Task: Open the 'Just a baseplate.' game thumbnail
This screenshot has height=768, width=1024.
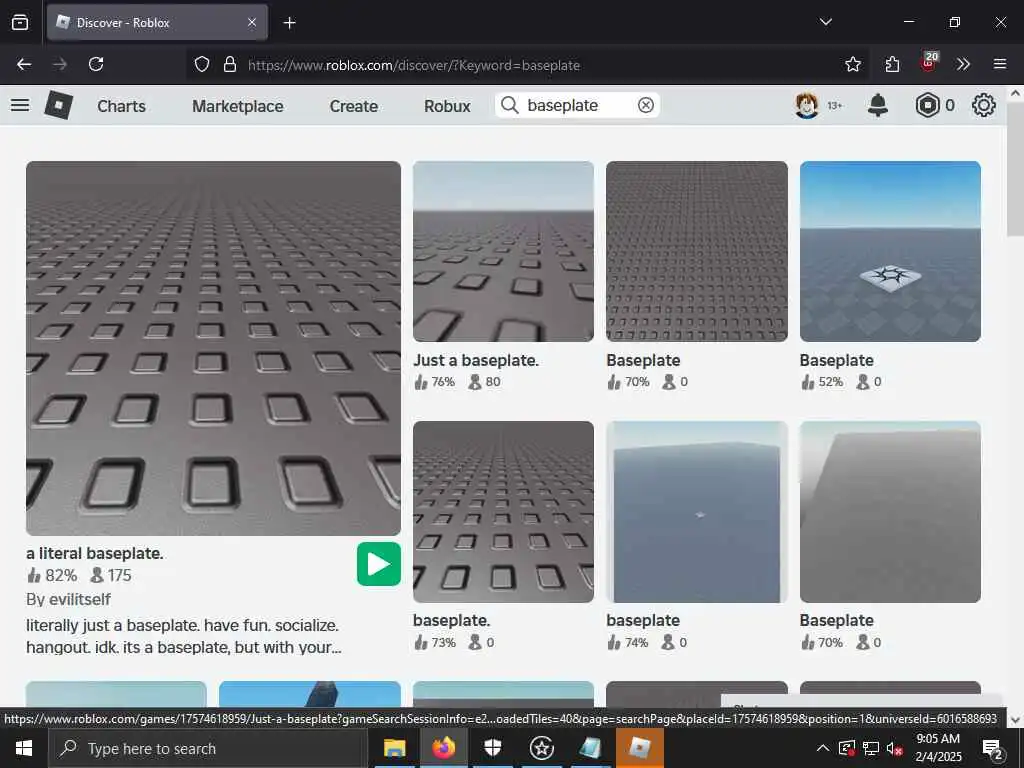Action: click(504, 251)
